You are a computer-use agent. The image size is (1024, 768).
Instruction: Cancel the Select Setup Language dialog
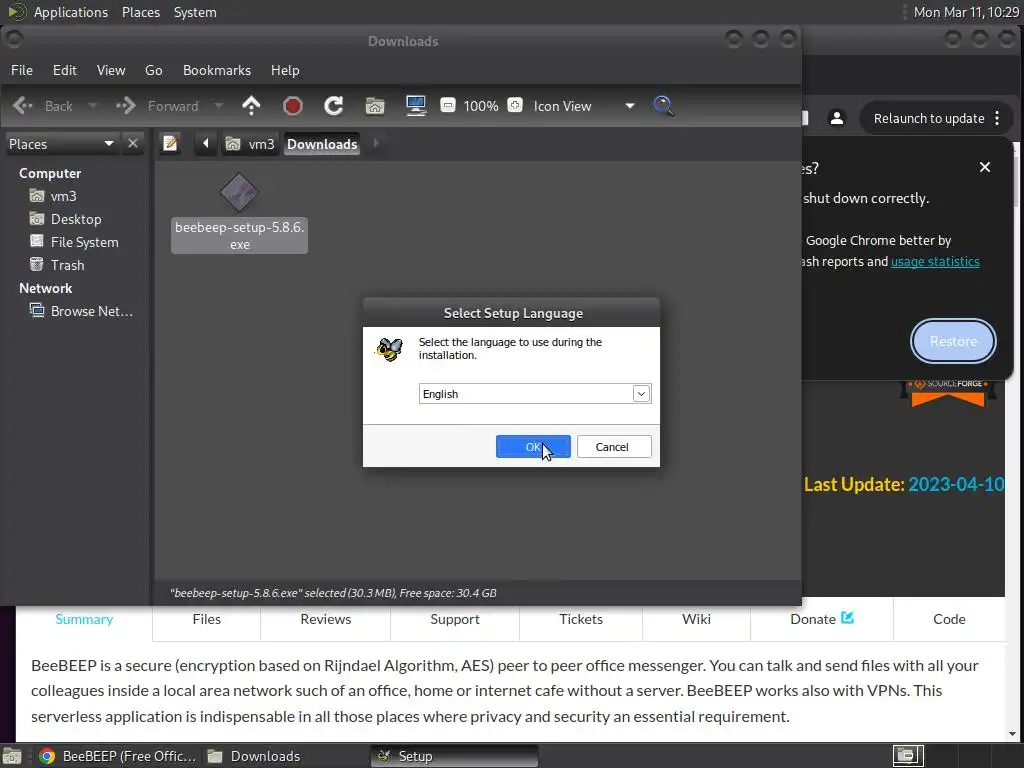[x=613, y=447]
